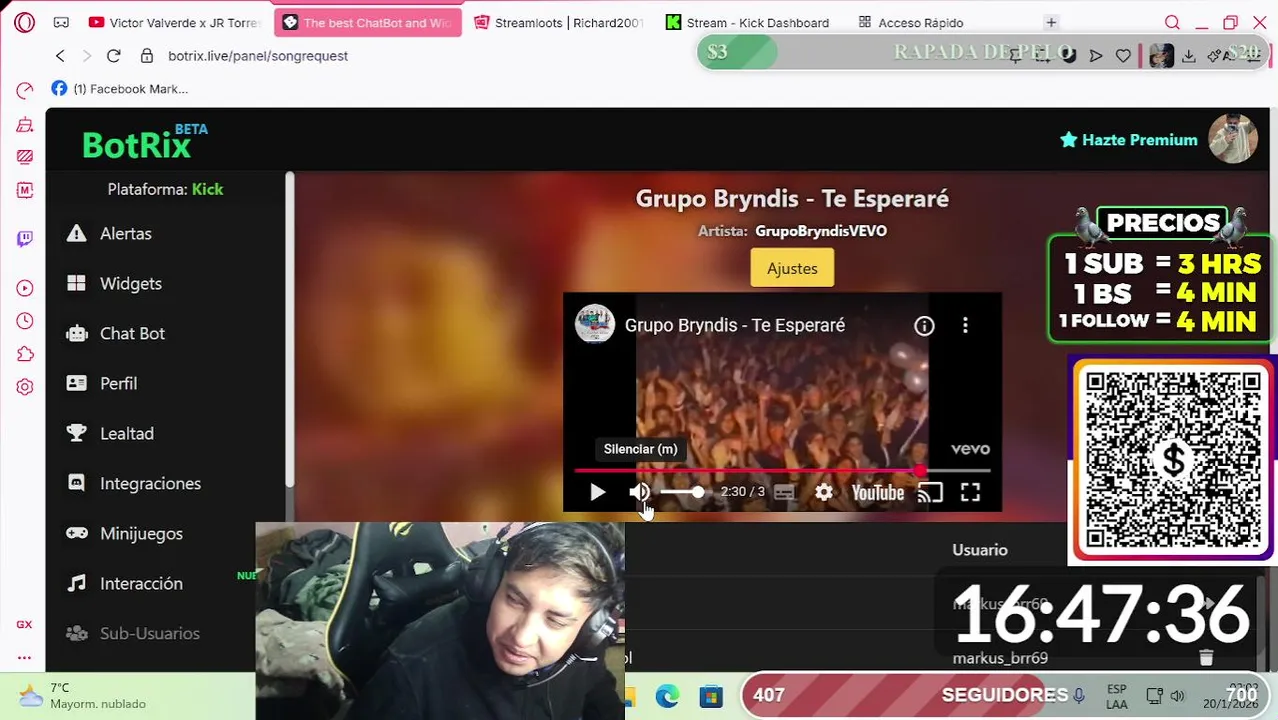Image resolution: width=1278 pixels, height=720 pixels.
Task: Open the player icon in the Opera sidebar
Action: tap(25, 288)
